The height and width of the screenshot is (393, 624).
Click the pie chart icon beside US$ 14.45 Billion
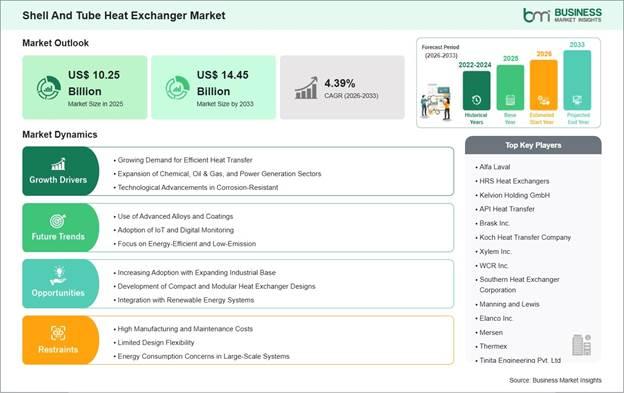coord(177,88)
